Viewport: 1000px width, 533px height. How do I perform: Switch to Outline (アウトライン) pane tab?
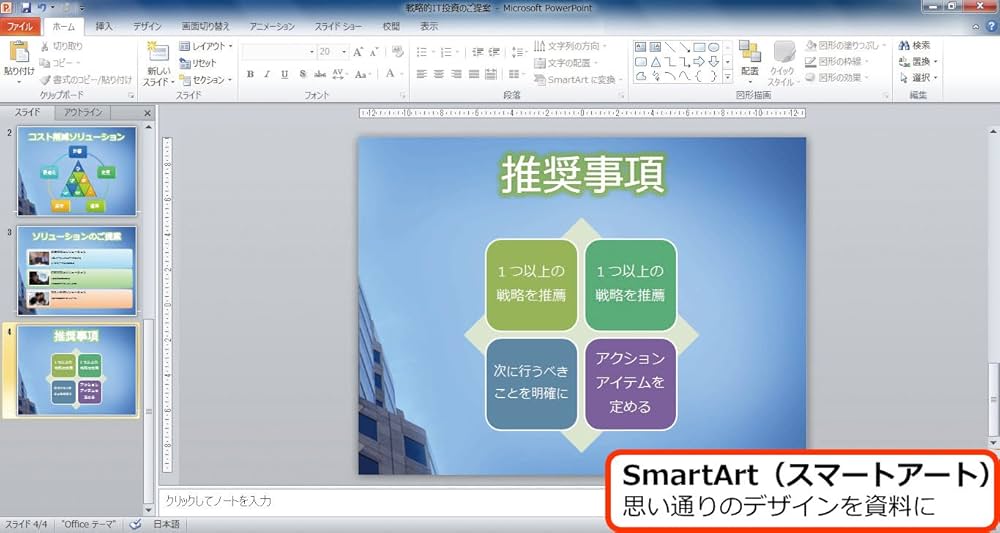click(x=83, y=113)
